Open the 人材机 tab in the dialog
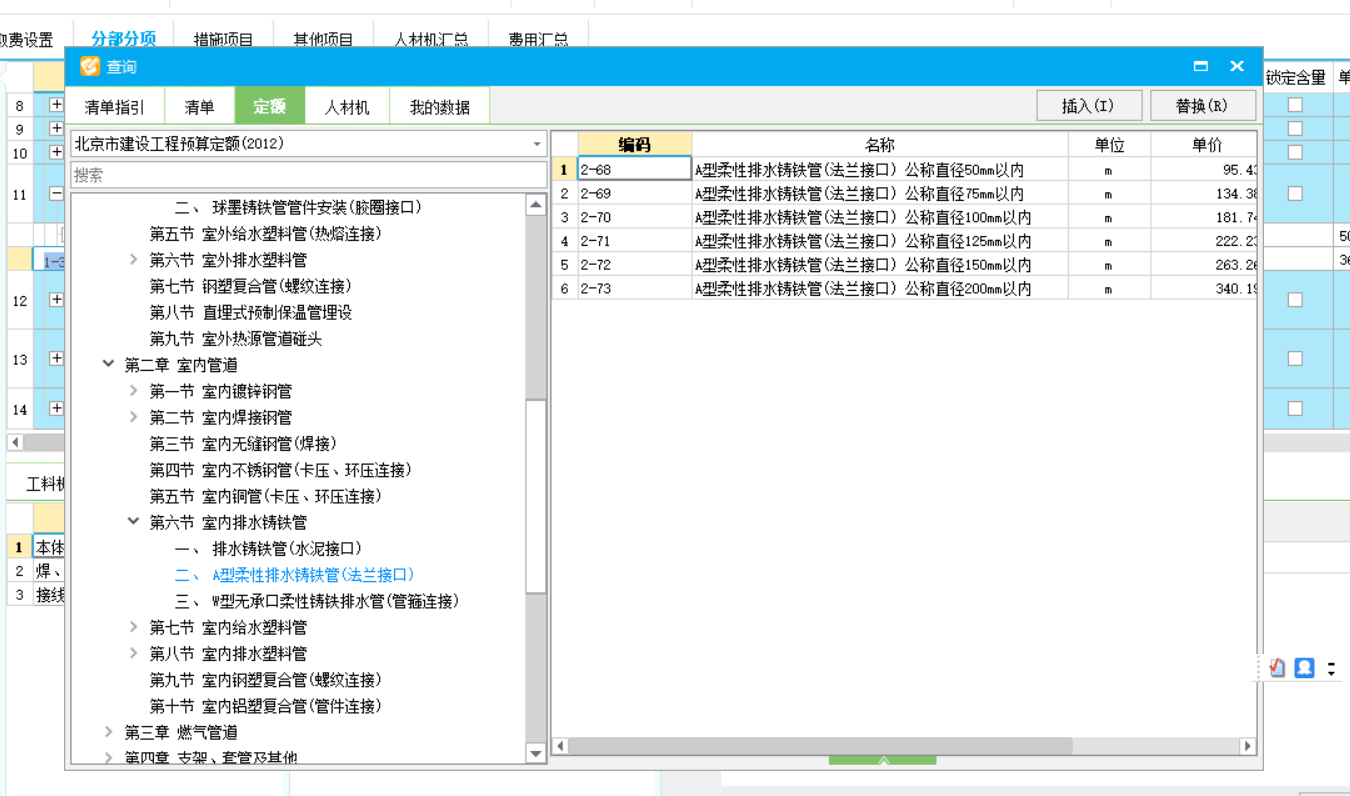Viewport: 1350px width, 796px height. [x=346, y=107]
